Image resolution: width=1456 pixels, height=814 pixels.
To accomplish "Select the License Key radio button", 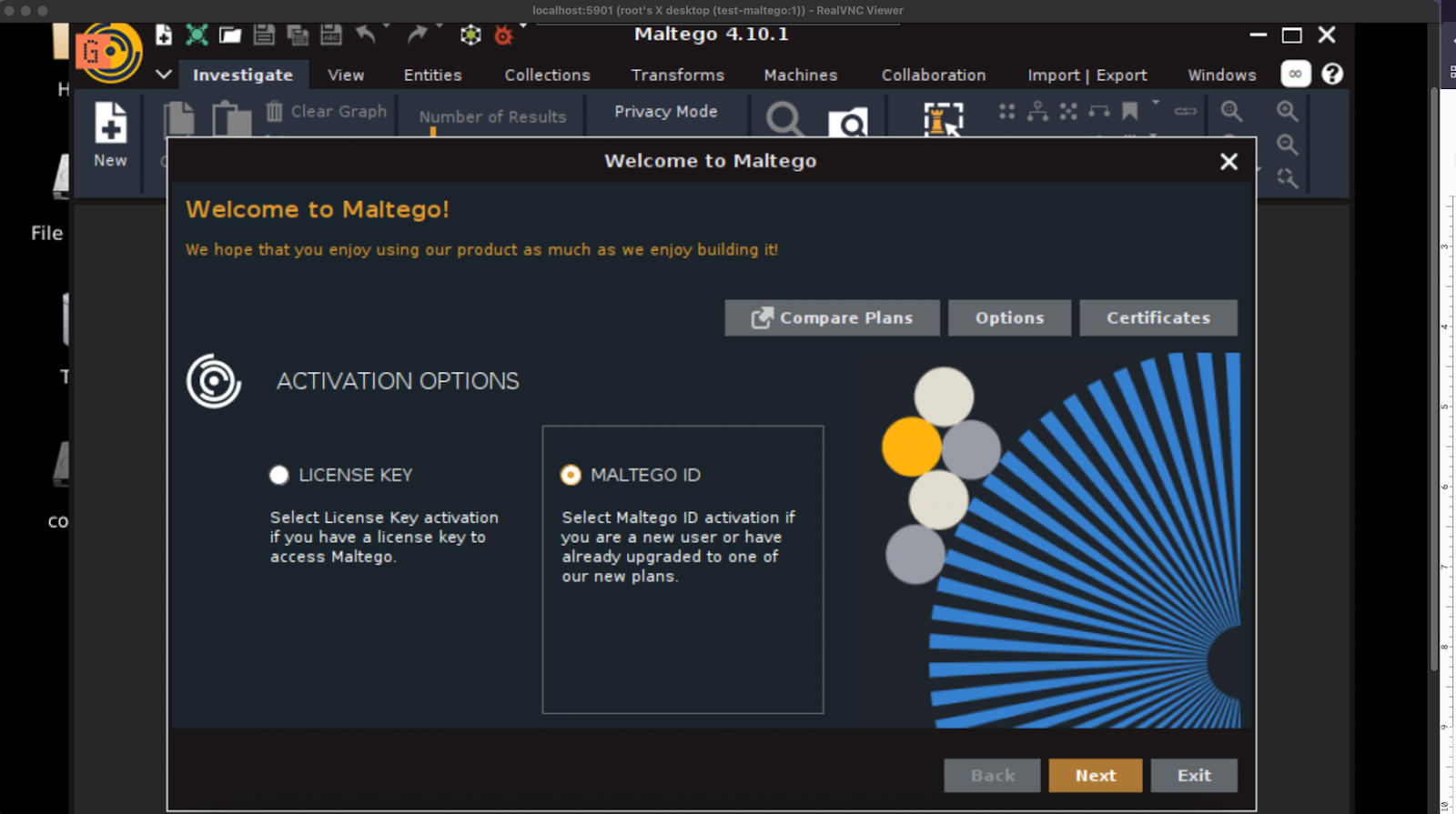I will (279, 475).
